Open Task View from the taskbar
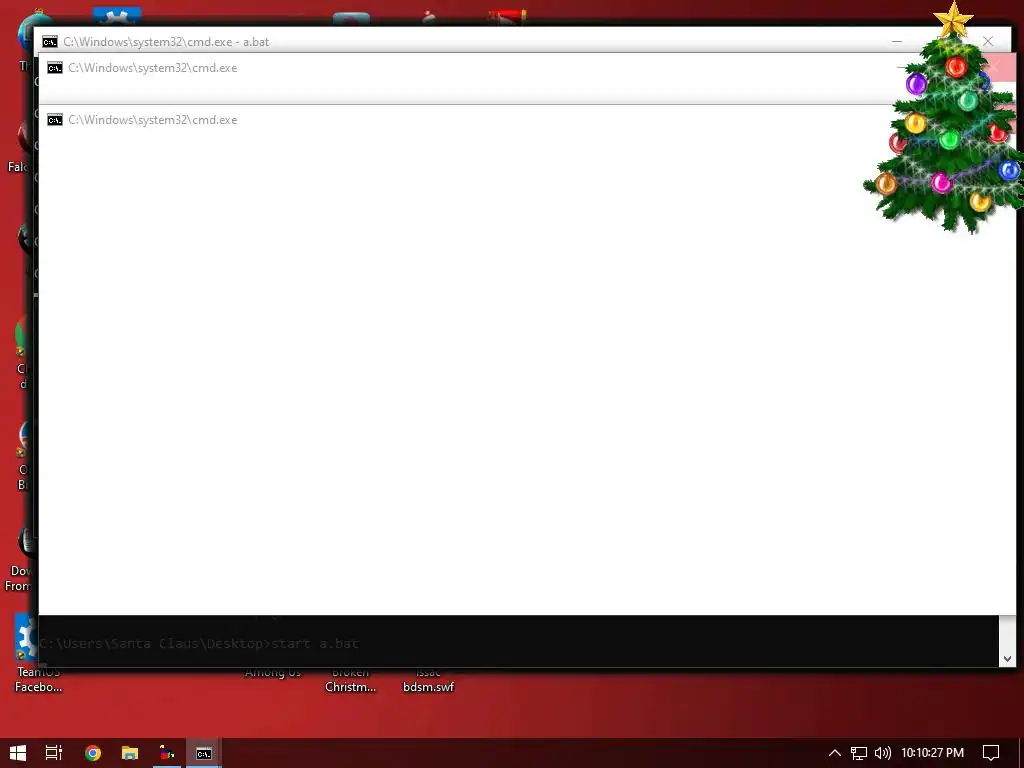 point(54,753)
